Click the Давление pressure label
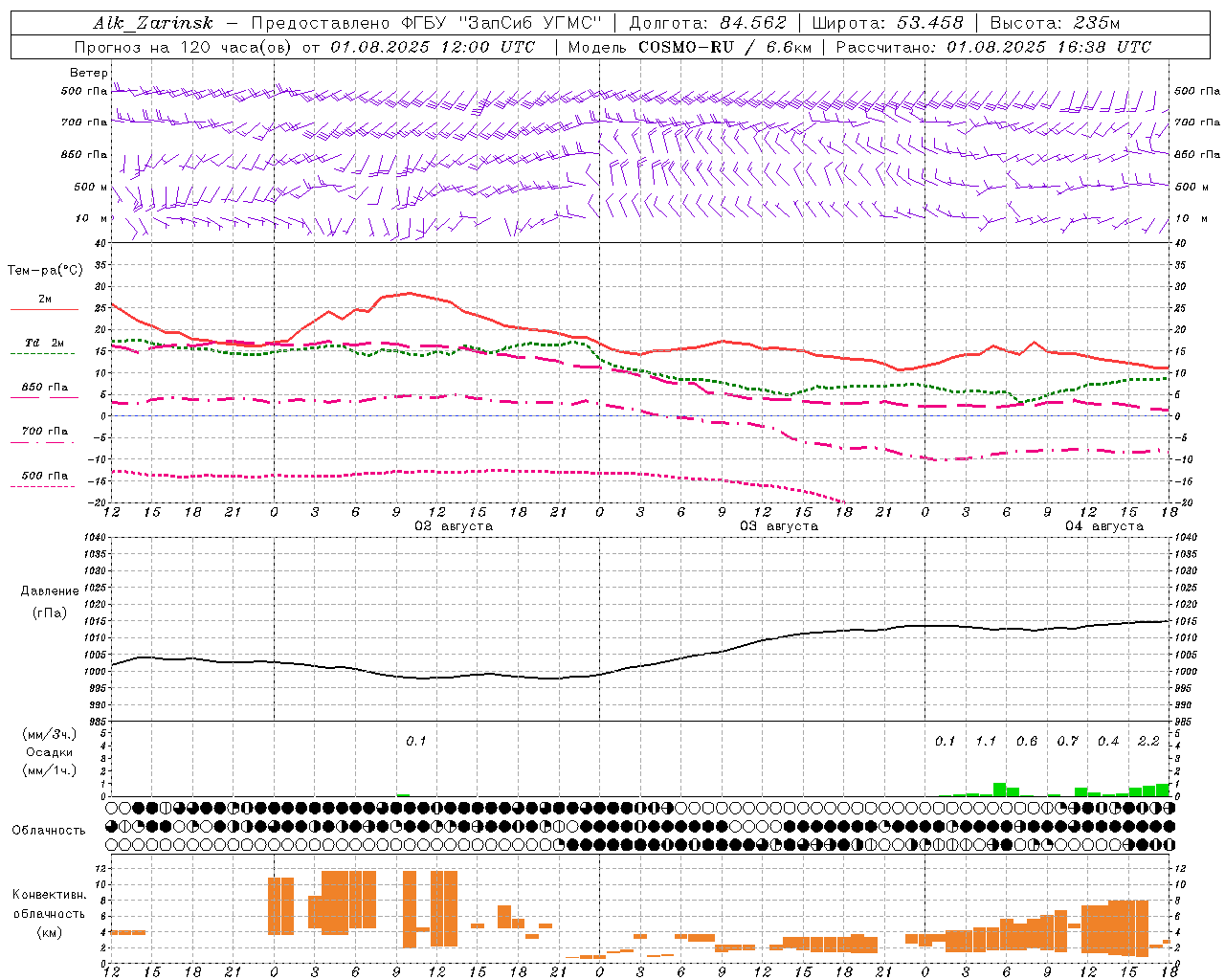Image resolution: width=1225 pixels, height=980 pixels. point(50,591)
